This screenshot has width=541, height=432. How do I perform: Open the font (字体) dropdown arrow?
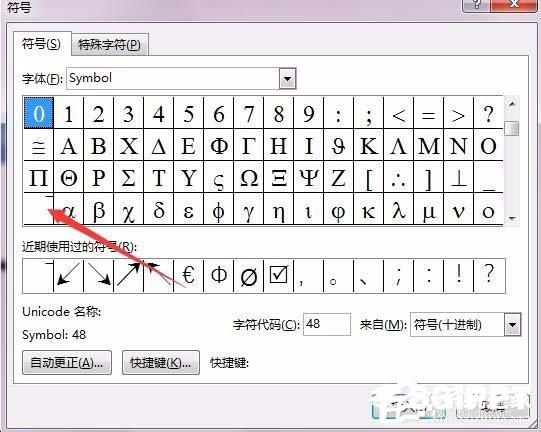click(287, 79)
